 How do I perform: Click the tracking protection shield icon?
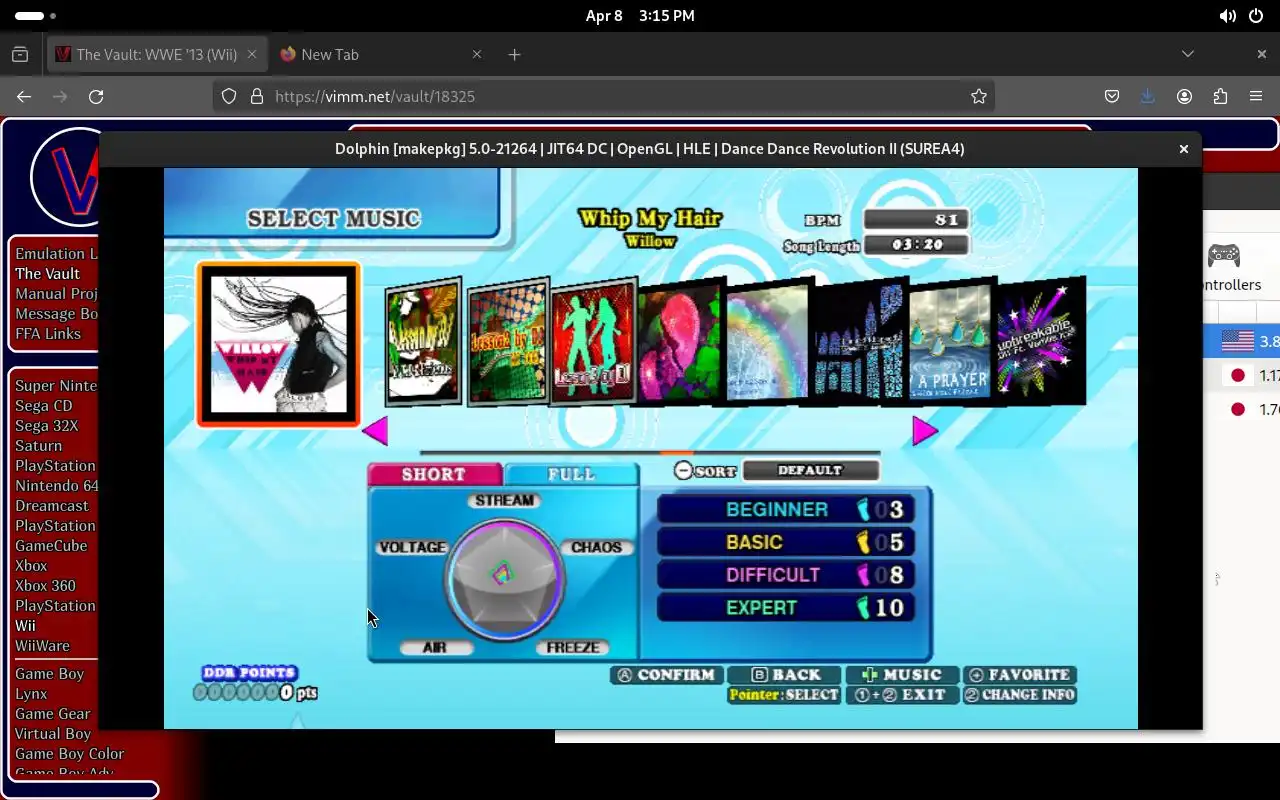[x=229, y=96]
